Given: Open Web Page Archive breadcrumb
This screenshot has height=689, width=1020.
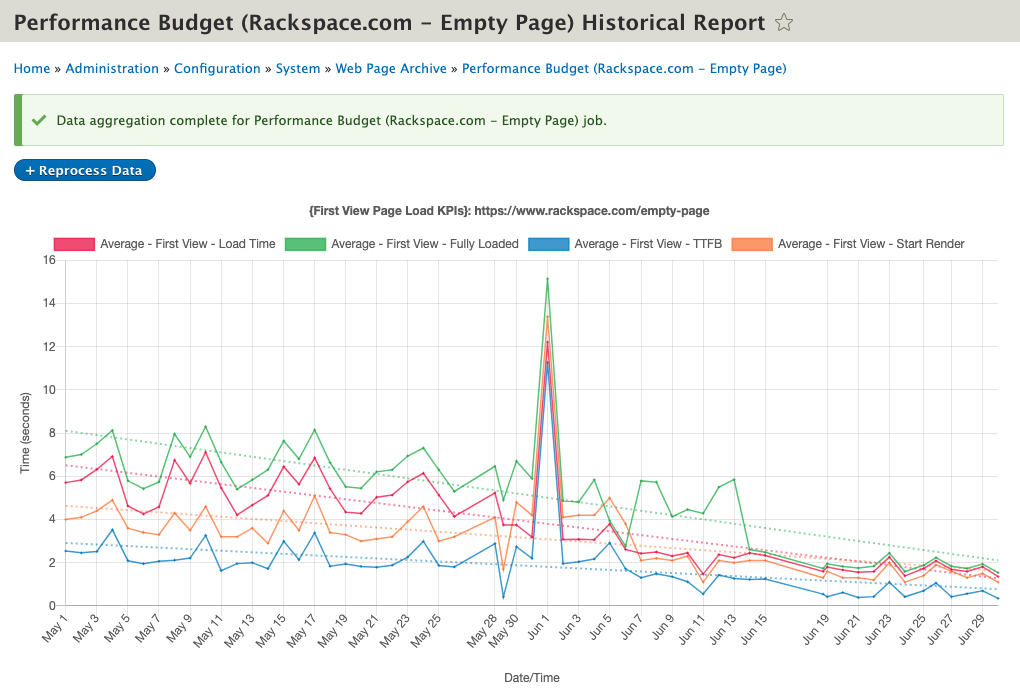Looking at the screenshot, I should tap(391, 68).
